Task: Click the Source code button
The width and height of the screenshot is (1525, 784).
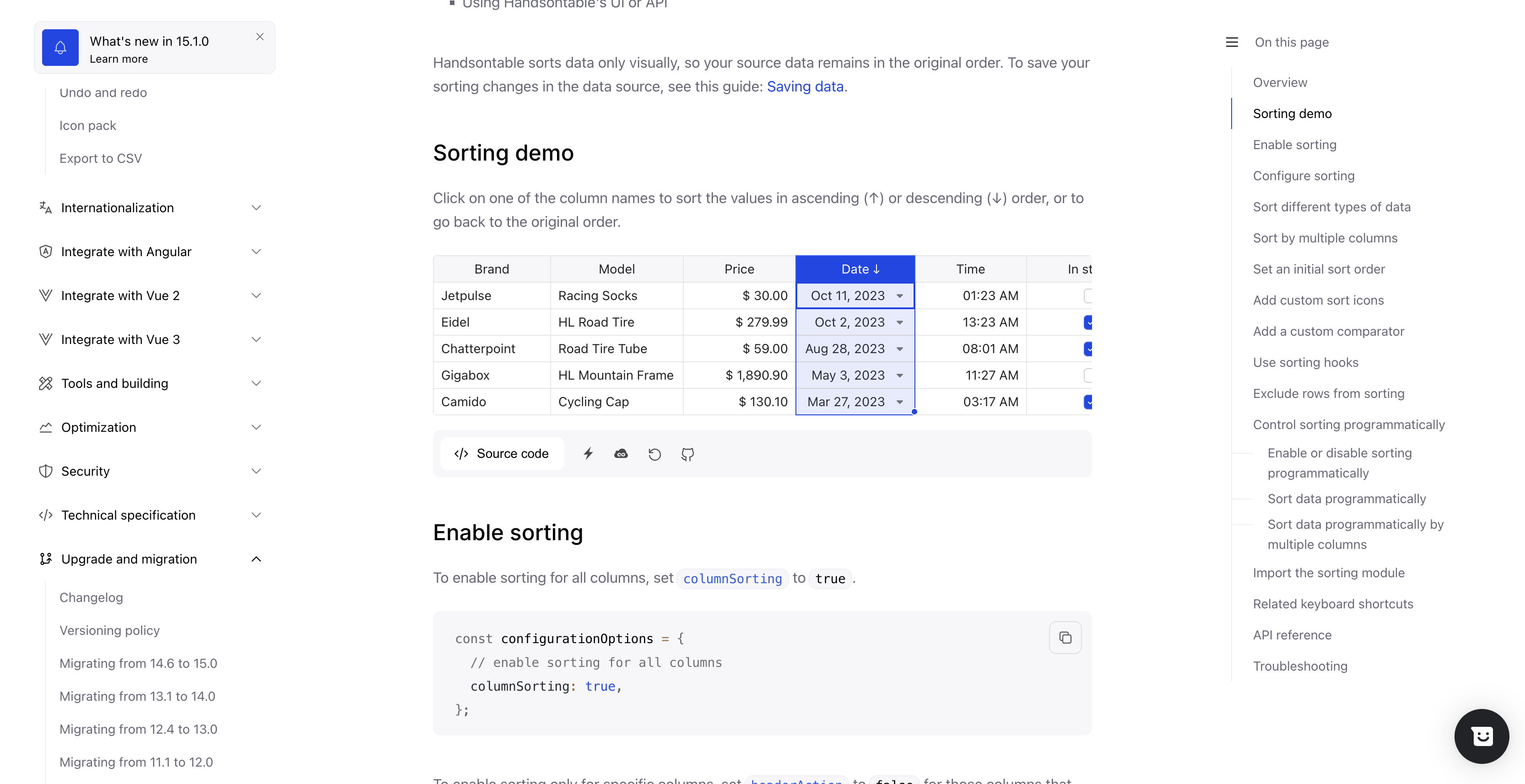Action: click(502, 454)
